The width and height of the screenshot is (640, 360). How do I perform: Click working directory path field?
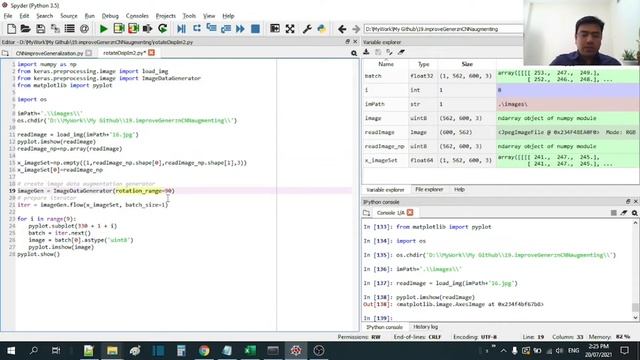click(x=443, y=29)
